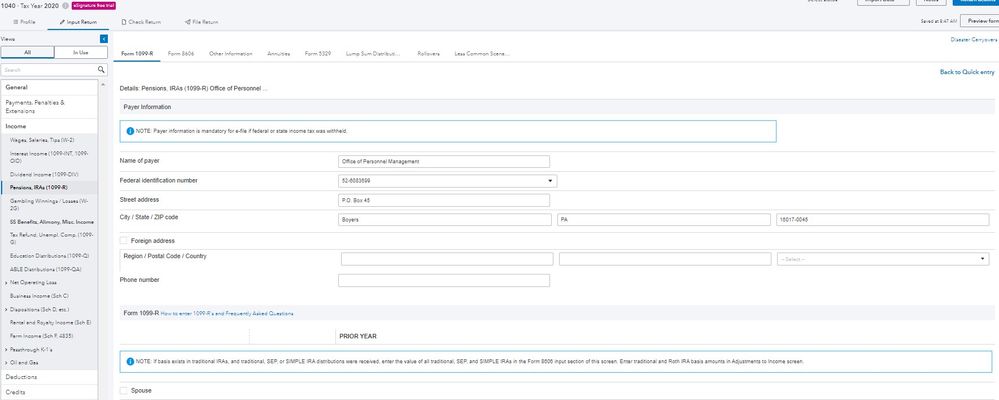The width and height of the screenshot is (999, 400).
Task: Switch to Other Information subtab
Action: [x=231, y=54]
